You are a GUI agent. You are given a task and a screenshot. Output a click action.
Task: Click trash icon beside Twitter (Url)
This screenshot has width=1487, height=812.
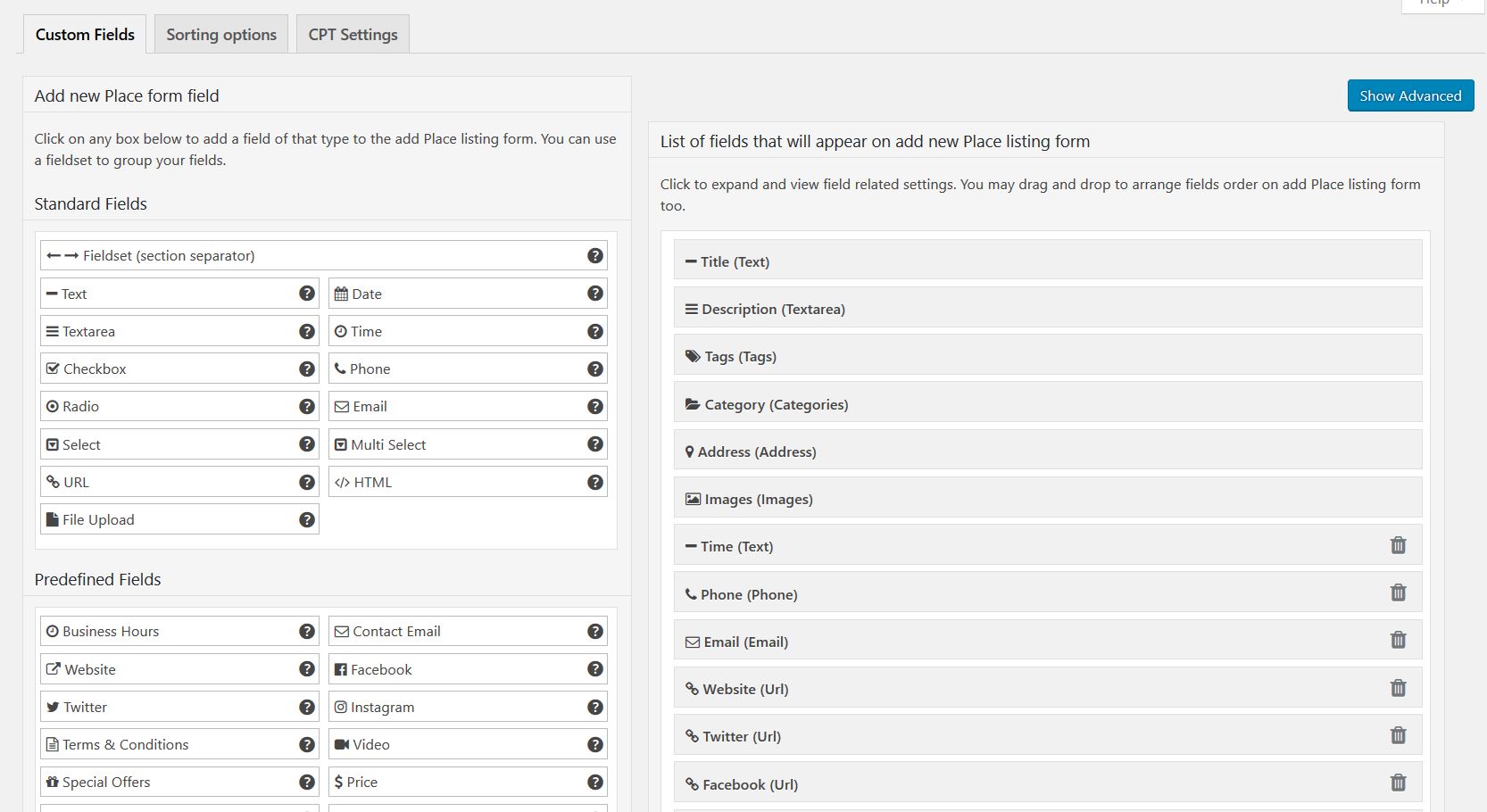tap(1398, 735)
